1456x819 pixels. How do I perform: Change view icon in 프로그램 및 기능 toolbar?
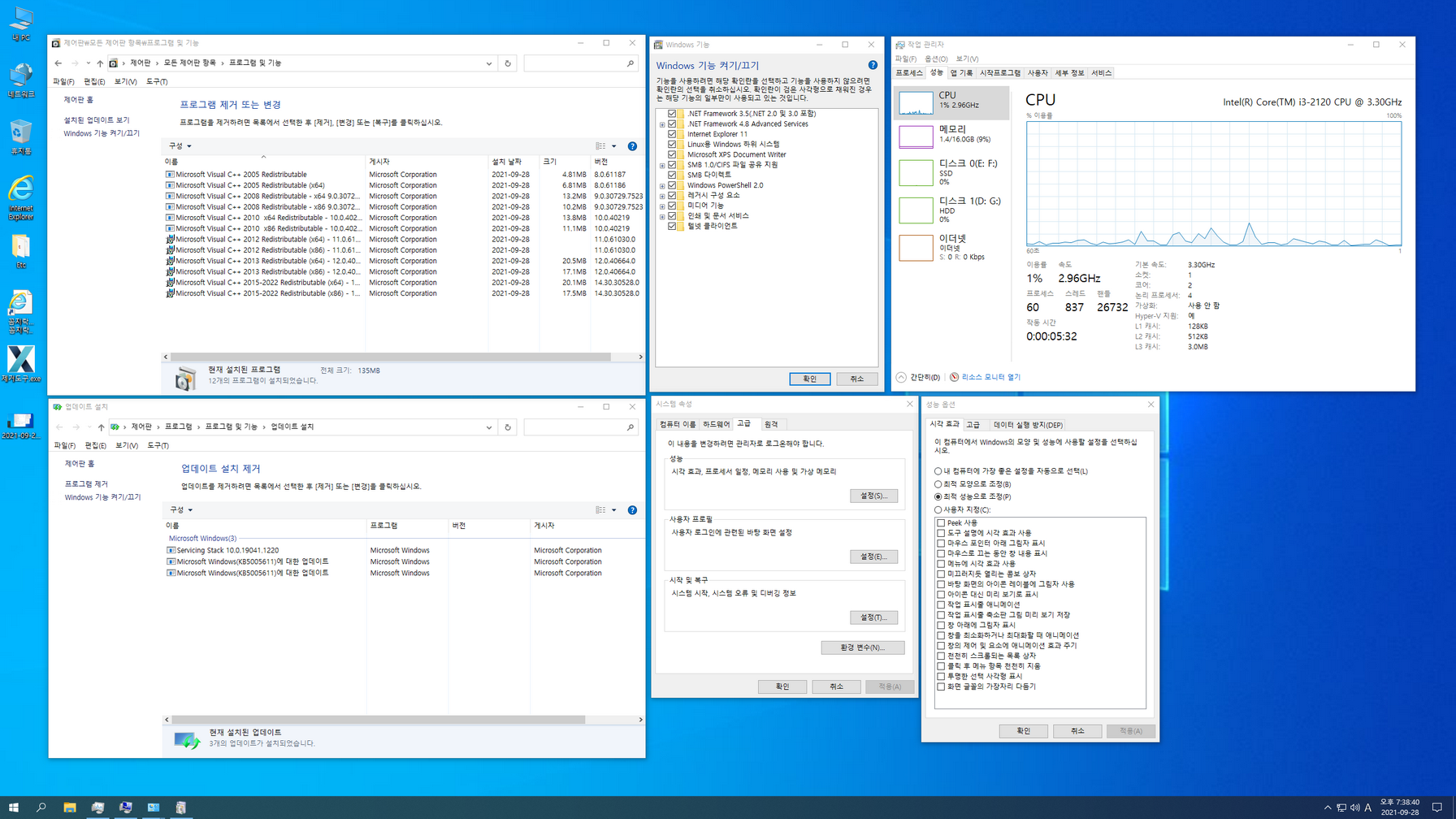tap(600, 146)
